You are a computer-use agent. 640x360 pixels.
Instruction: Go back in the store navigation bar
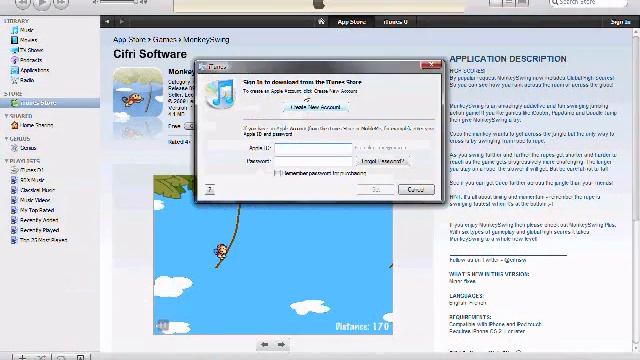107,22
